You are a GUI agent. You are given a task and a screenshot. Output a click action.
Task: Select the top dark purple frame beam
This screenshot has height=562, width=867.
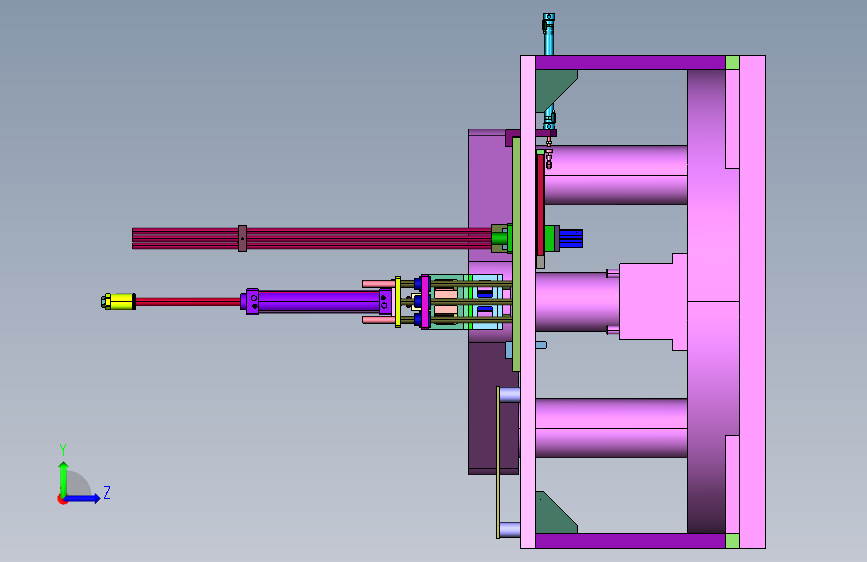coord(630,63)
